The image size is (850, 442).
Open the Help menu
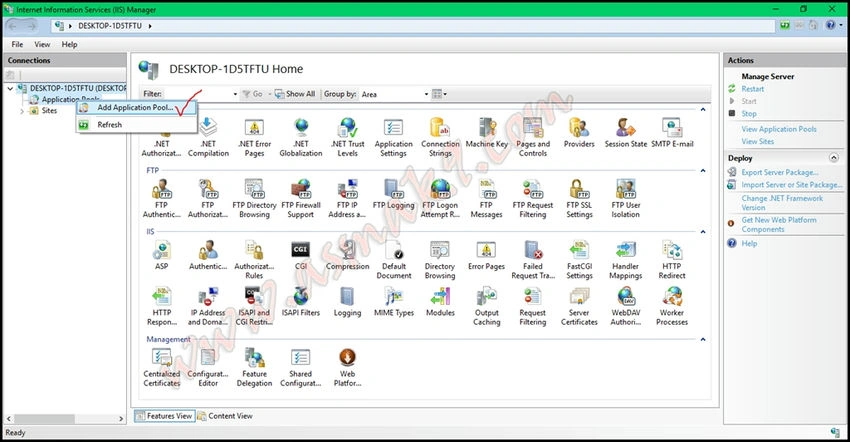[69, 44]
